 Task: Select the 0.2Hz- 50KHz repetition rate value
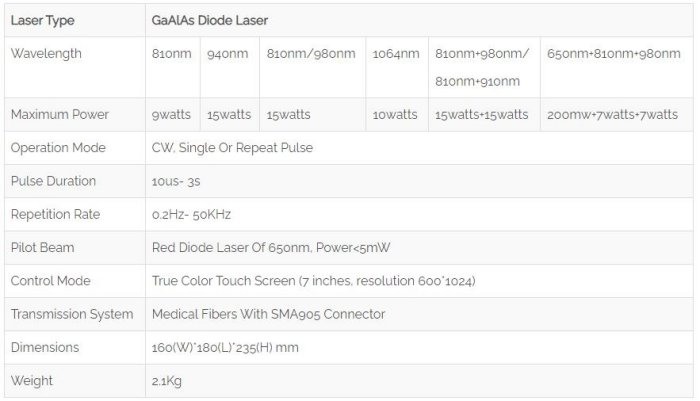(x=194, y=214)
